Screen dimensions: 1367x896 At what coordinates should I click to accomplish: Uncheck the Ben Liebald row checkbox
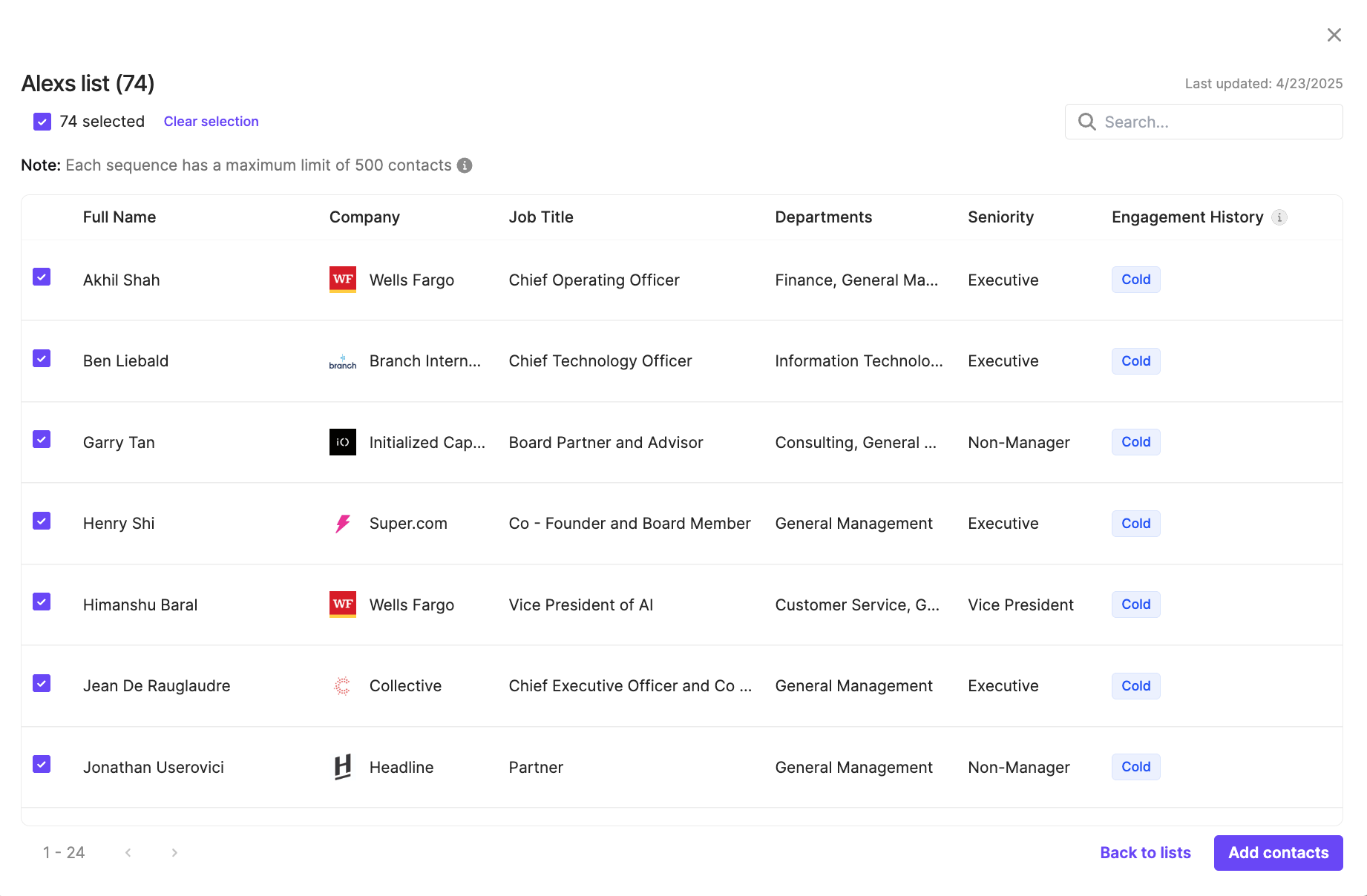pyautogui.click(x=42, y=358)
